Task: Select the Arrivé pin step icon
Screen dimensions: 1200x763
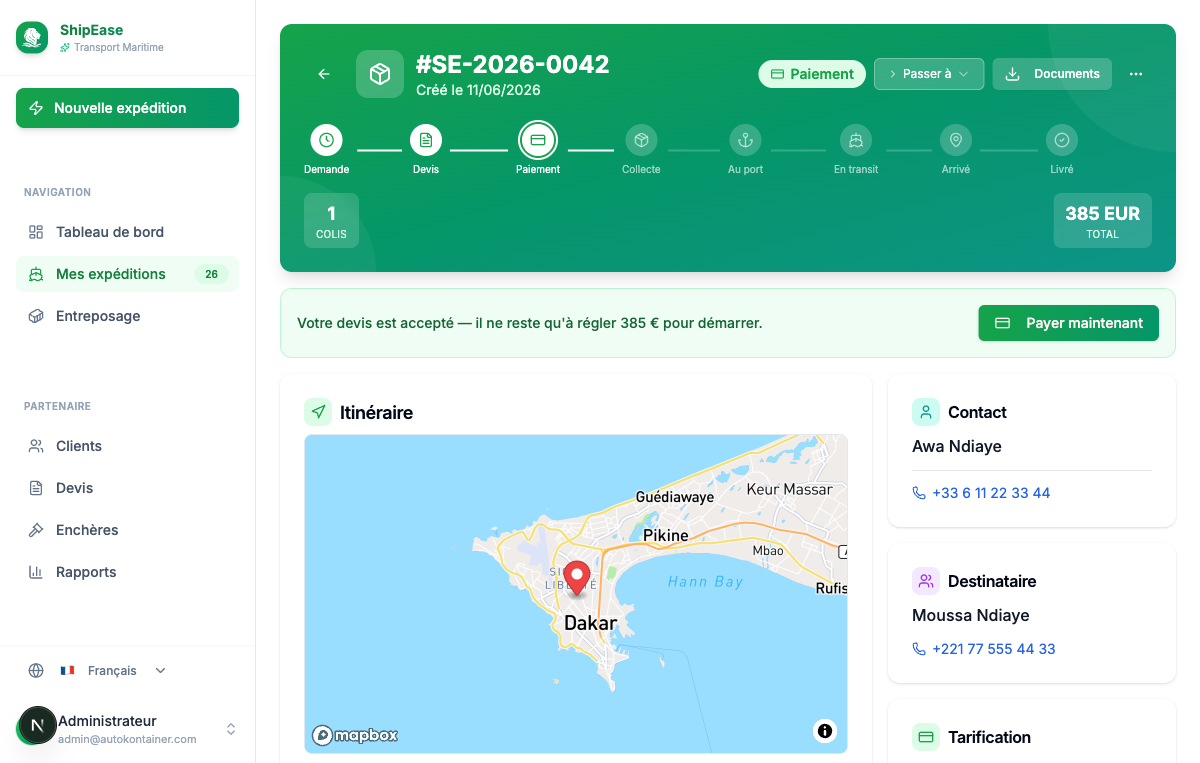Action: point(956,140)
